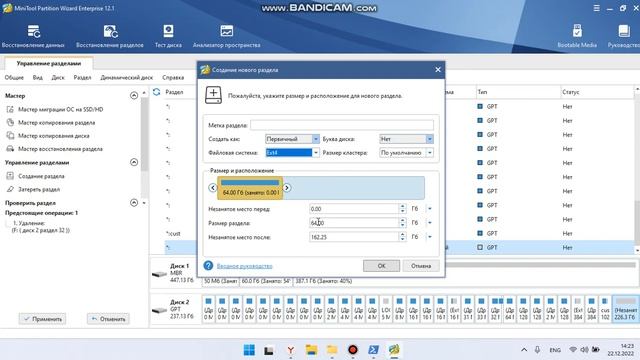Click MiniTool Partition Wizard taskbar icon
The image size is (640, 360).
coord(394,350)
